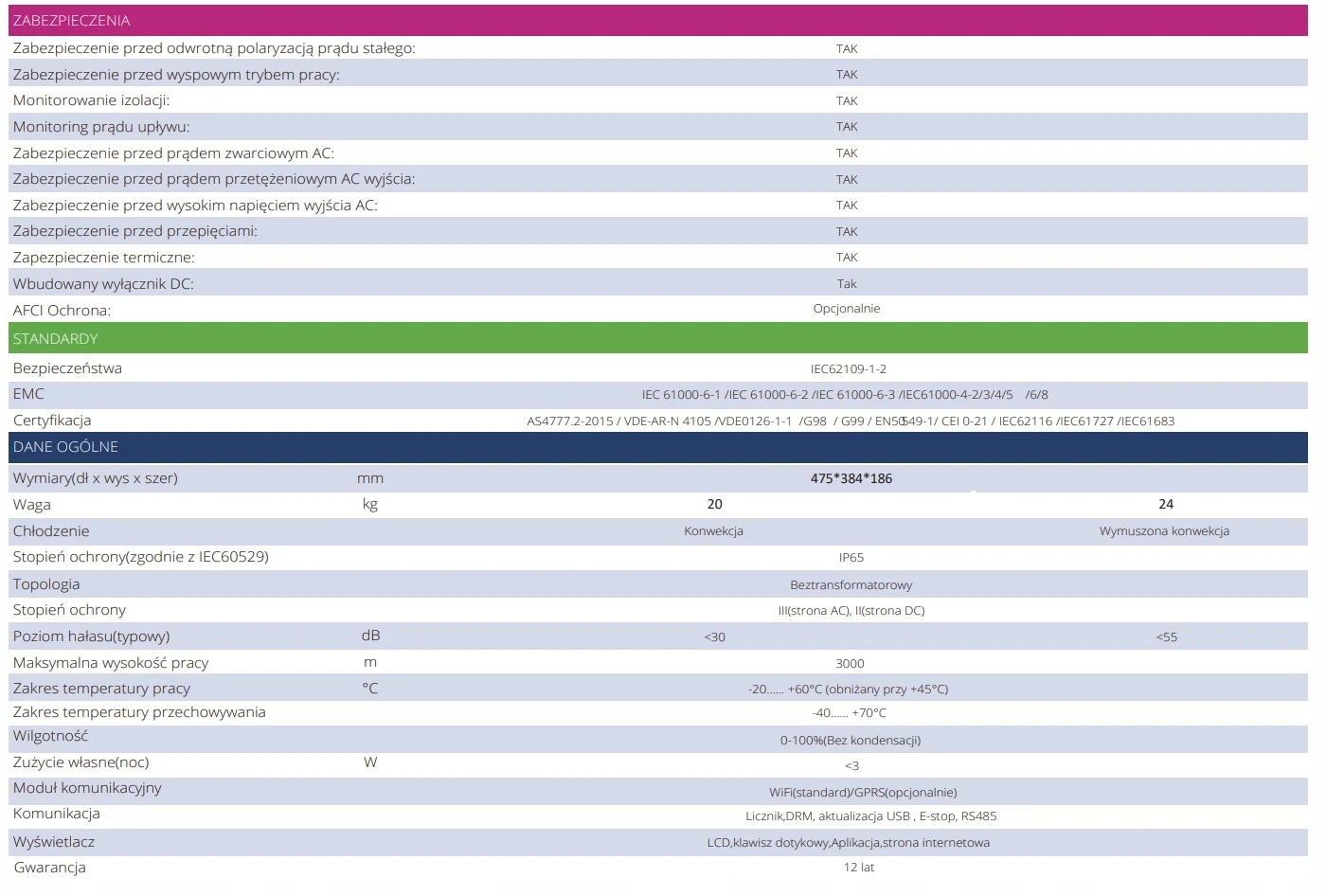1326x896 pixels.
Task: Click the 'kg' unit in Waga row
Action: [x=370, y=505]
